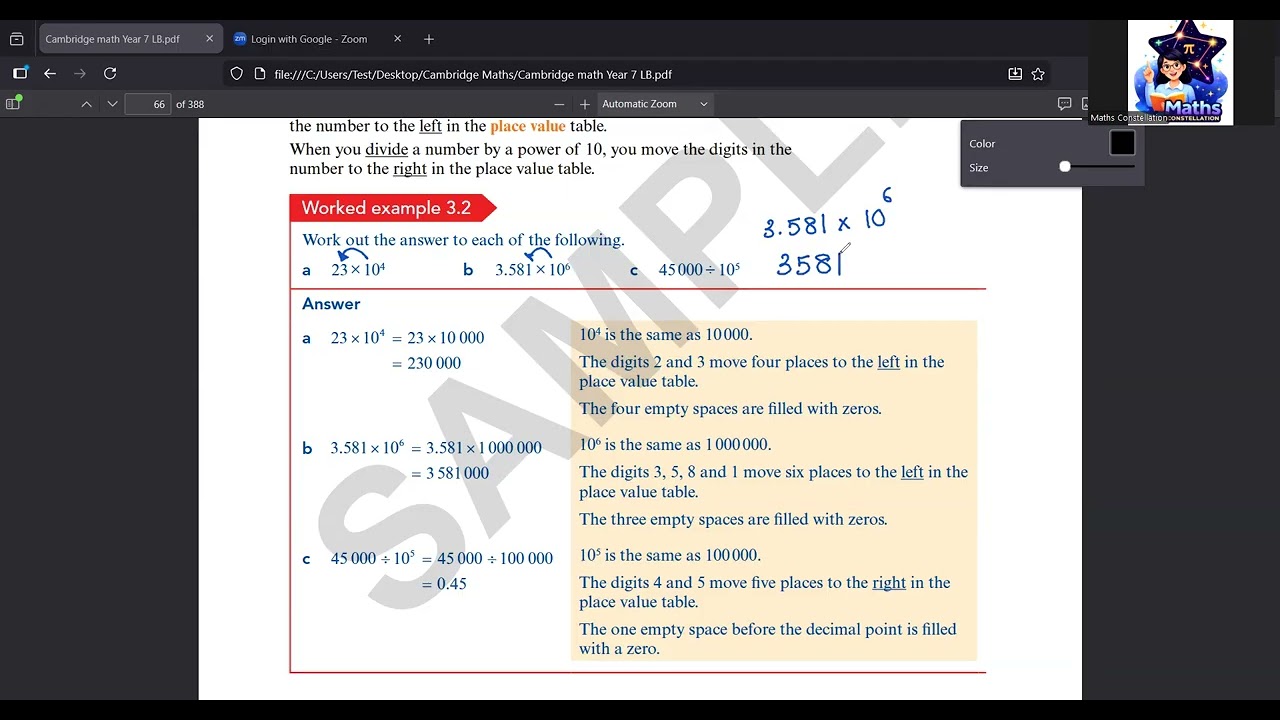The image size is (1280, 720).
Task: Toggle the browser sidebar icon
Action: click(x=20, y=73)
